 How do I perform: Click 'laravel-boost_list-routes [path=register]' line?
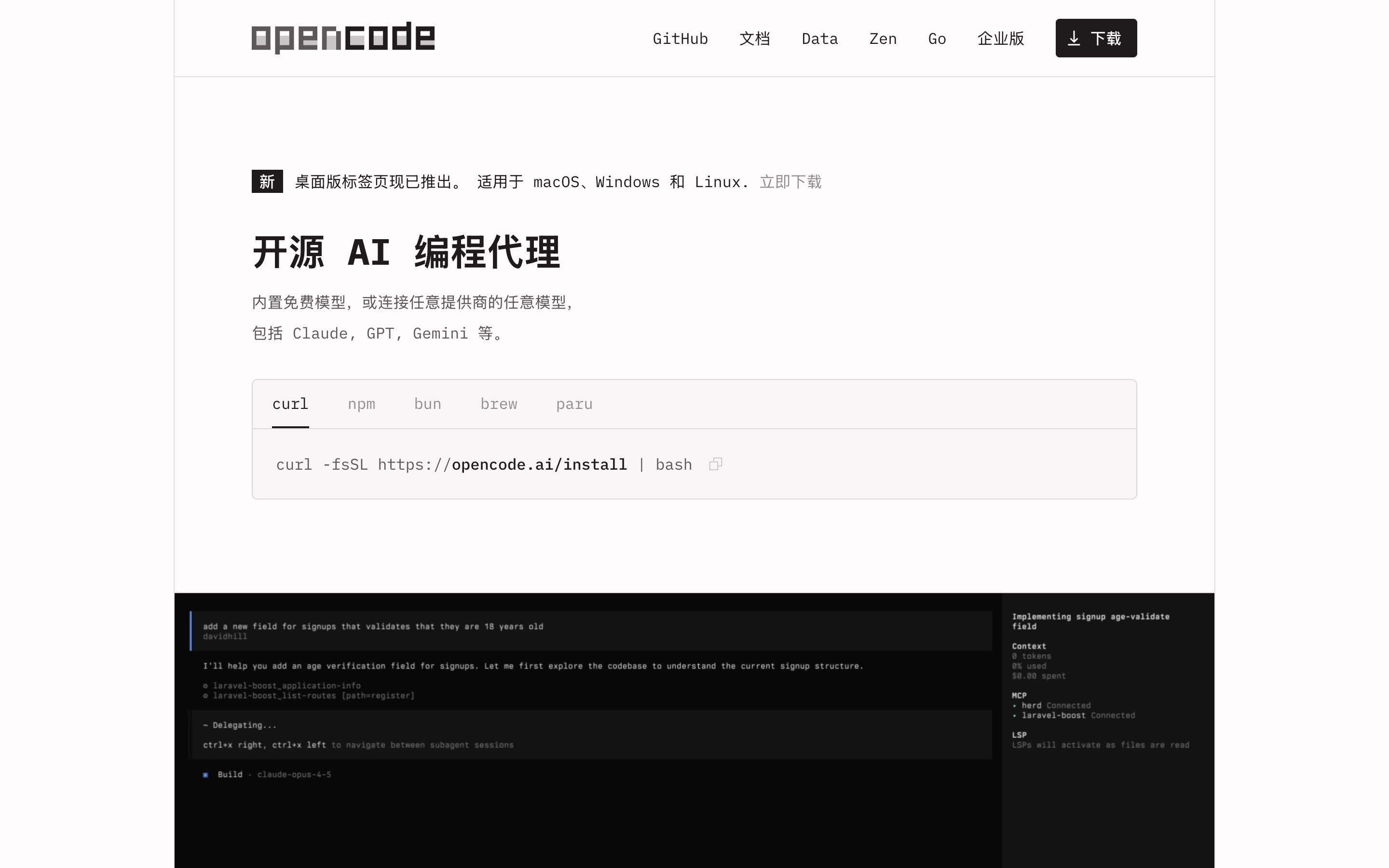309,695
